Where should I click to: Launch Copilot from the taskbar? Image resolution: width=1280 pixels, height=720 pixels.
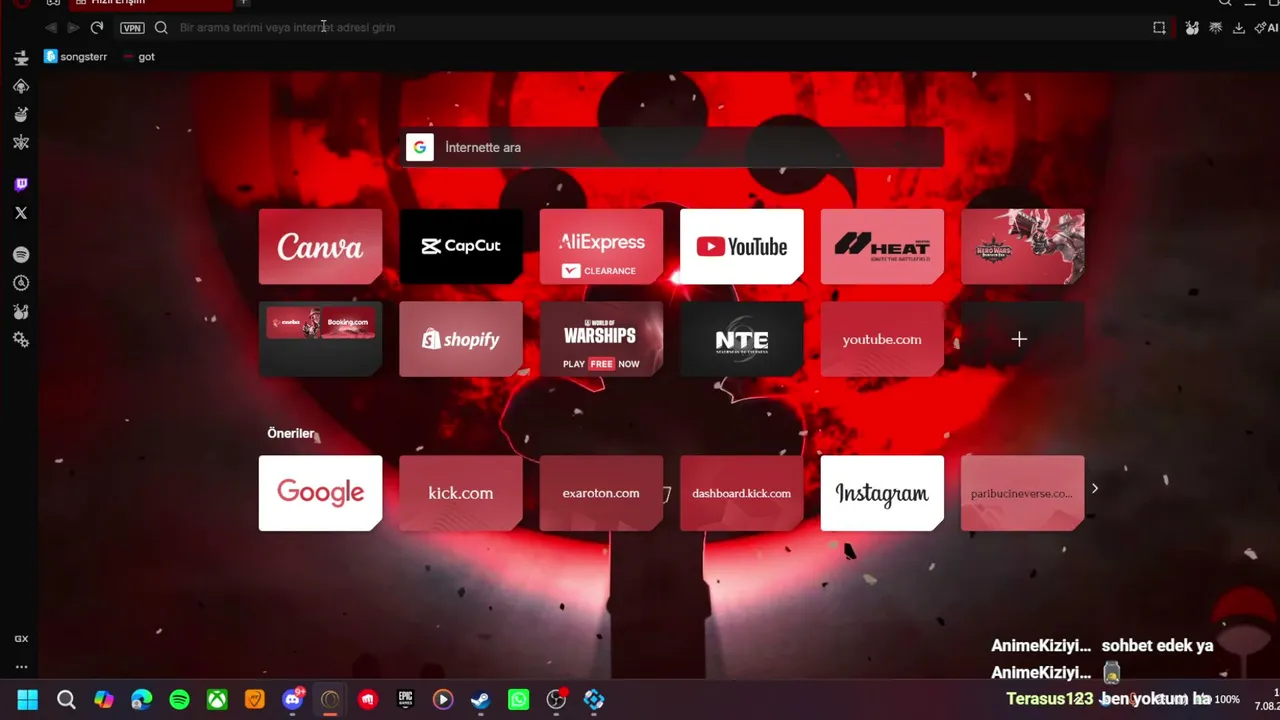coord(104,700)
